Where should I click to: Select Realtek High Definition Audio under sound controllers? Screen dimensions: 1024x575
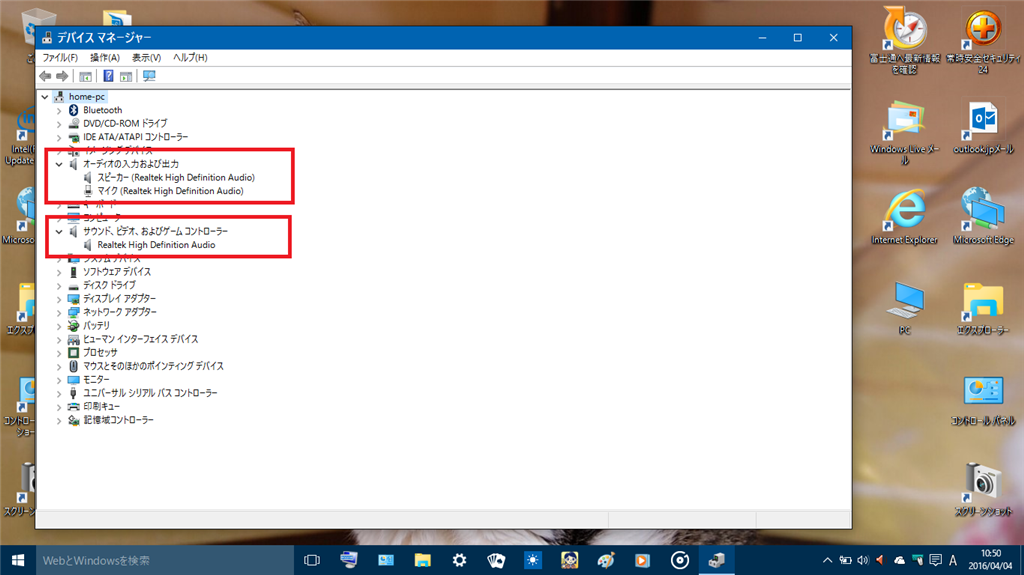pyautogui.click(x=156, y=245)
